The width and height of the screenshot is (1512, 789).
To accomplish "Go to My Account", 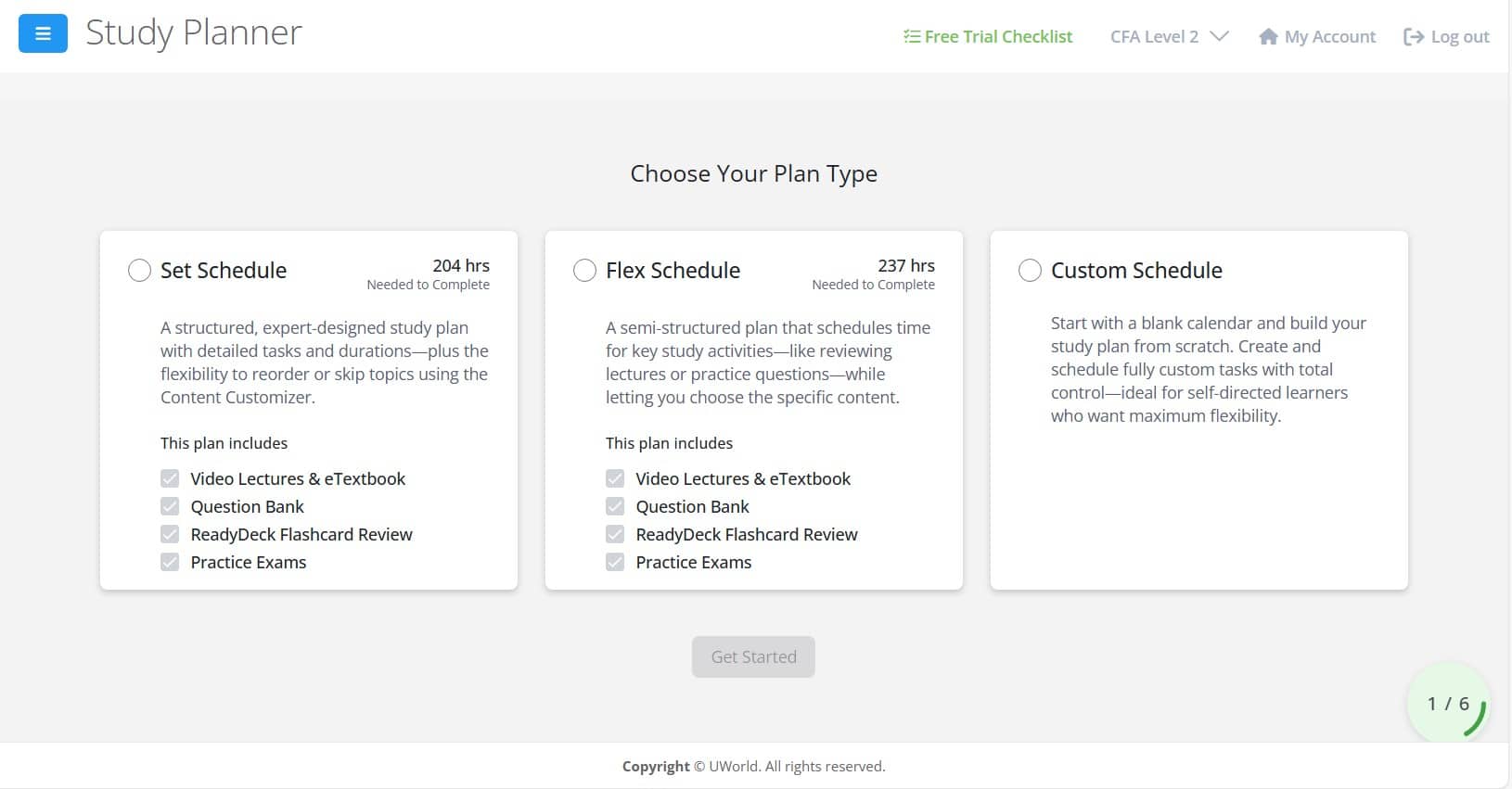I will pos(1329,37).
